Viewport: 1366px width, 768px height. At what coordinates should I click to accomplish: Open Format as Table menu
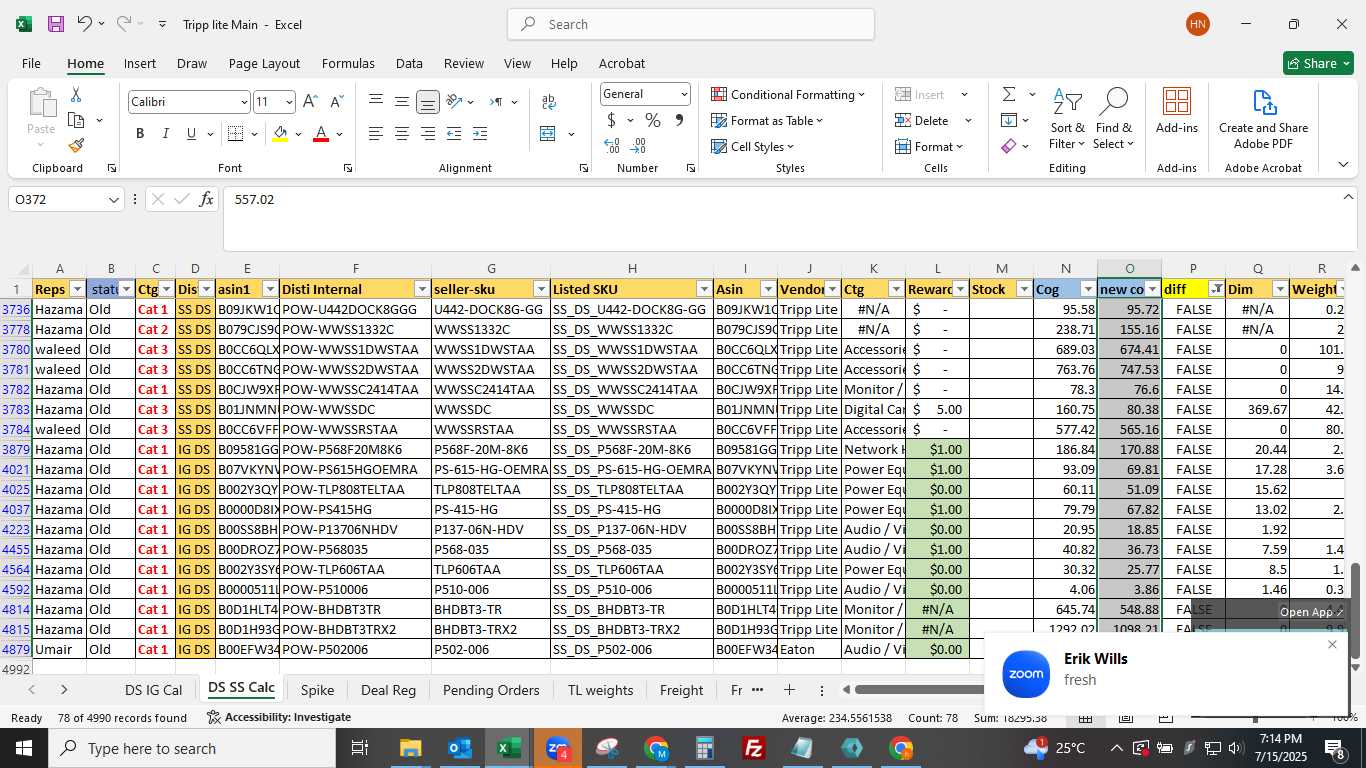click(x=767, y=120)
